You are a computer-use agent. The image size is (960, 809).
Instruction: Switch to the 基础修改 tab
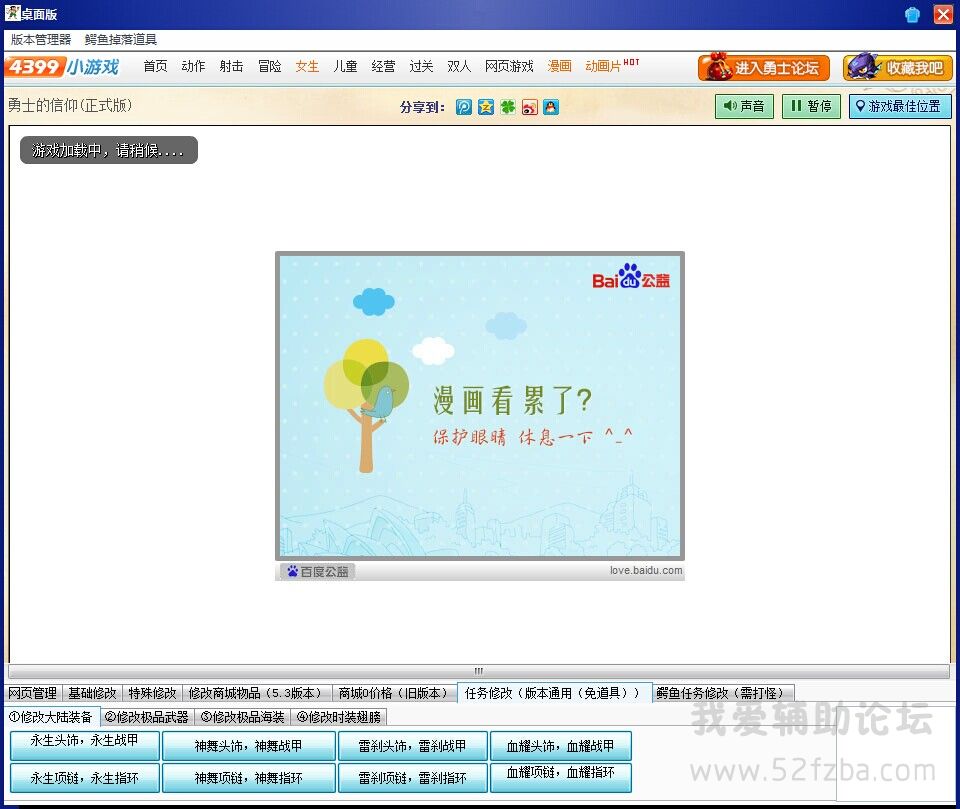click(x=92, y=693)
